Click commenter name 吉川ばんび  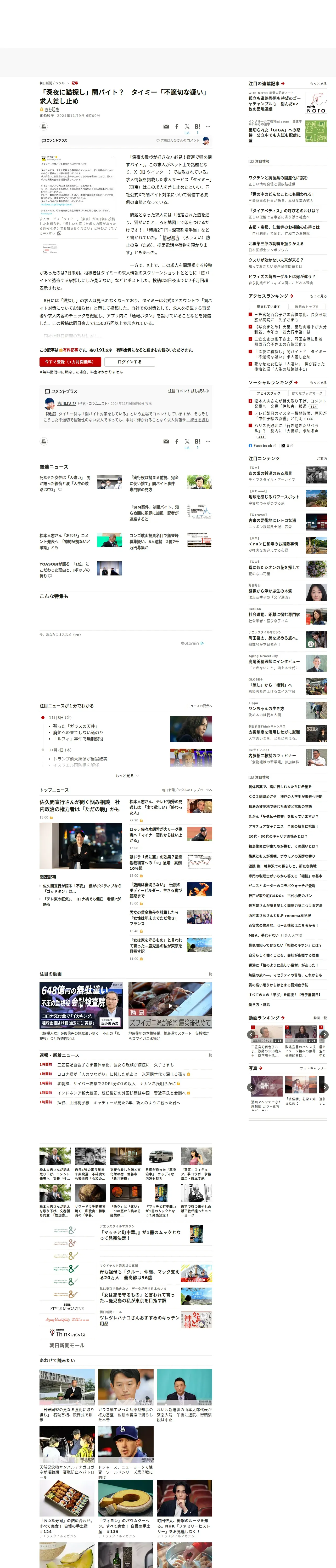66,403
